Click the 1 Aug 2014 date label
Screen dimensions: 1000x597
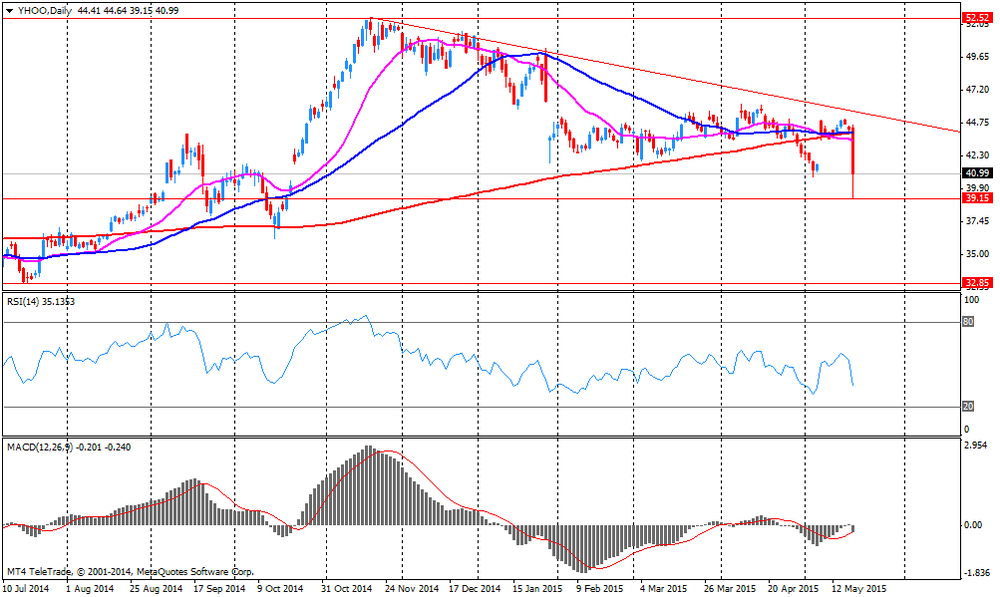pos(91,588)
